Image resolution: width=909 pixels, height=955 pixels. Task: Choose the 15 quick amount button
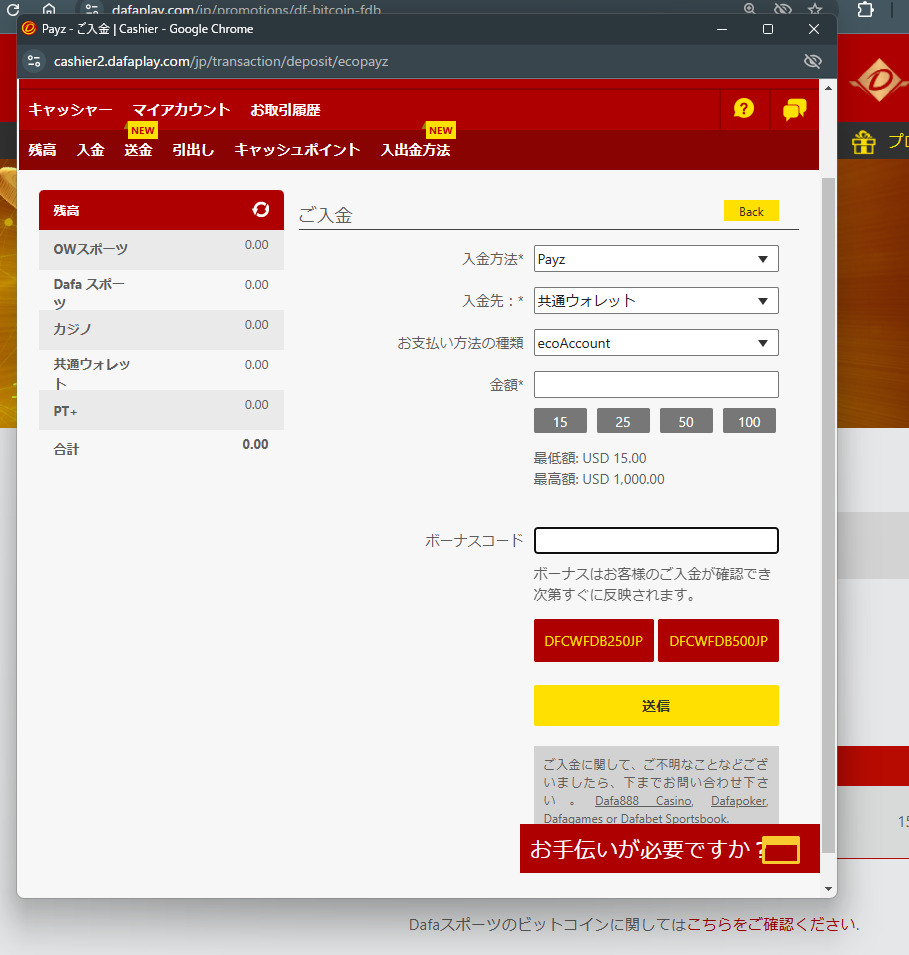coord(561,421)
